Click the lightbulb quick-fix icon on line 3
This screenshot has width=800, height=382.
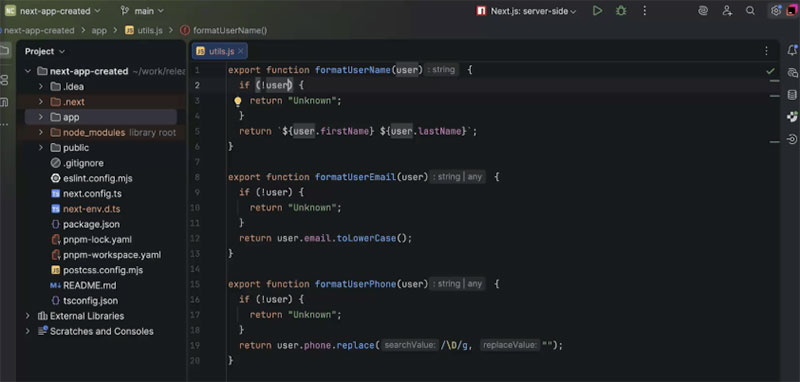237,101
